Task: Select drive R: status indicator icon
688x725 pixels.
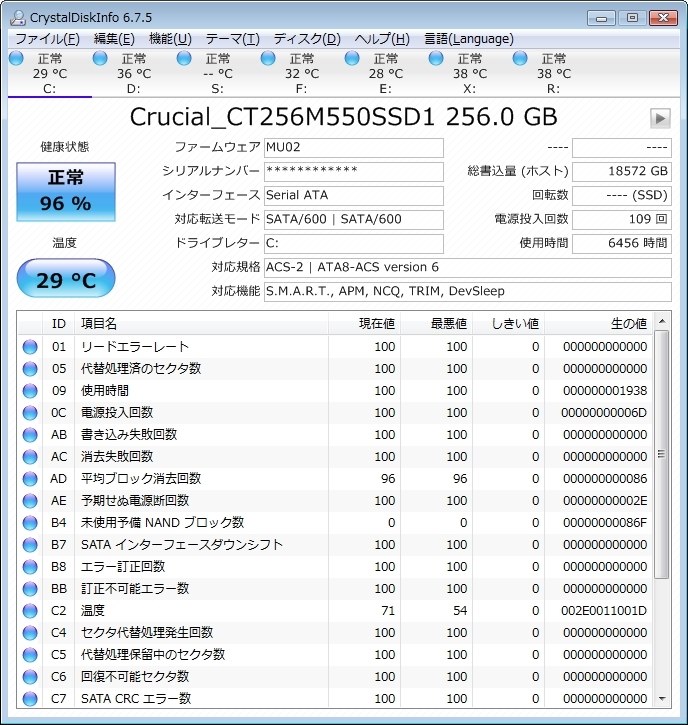Action: (520, 59)
